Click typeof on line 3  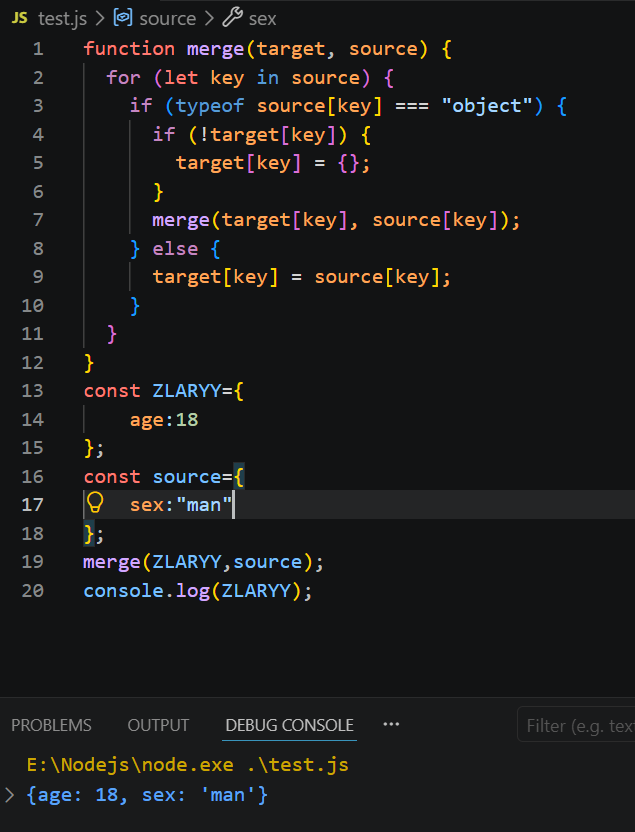point(210,106)
